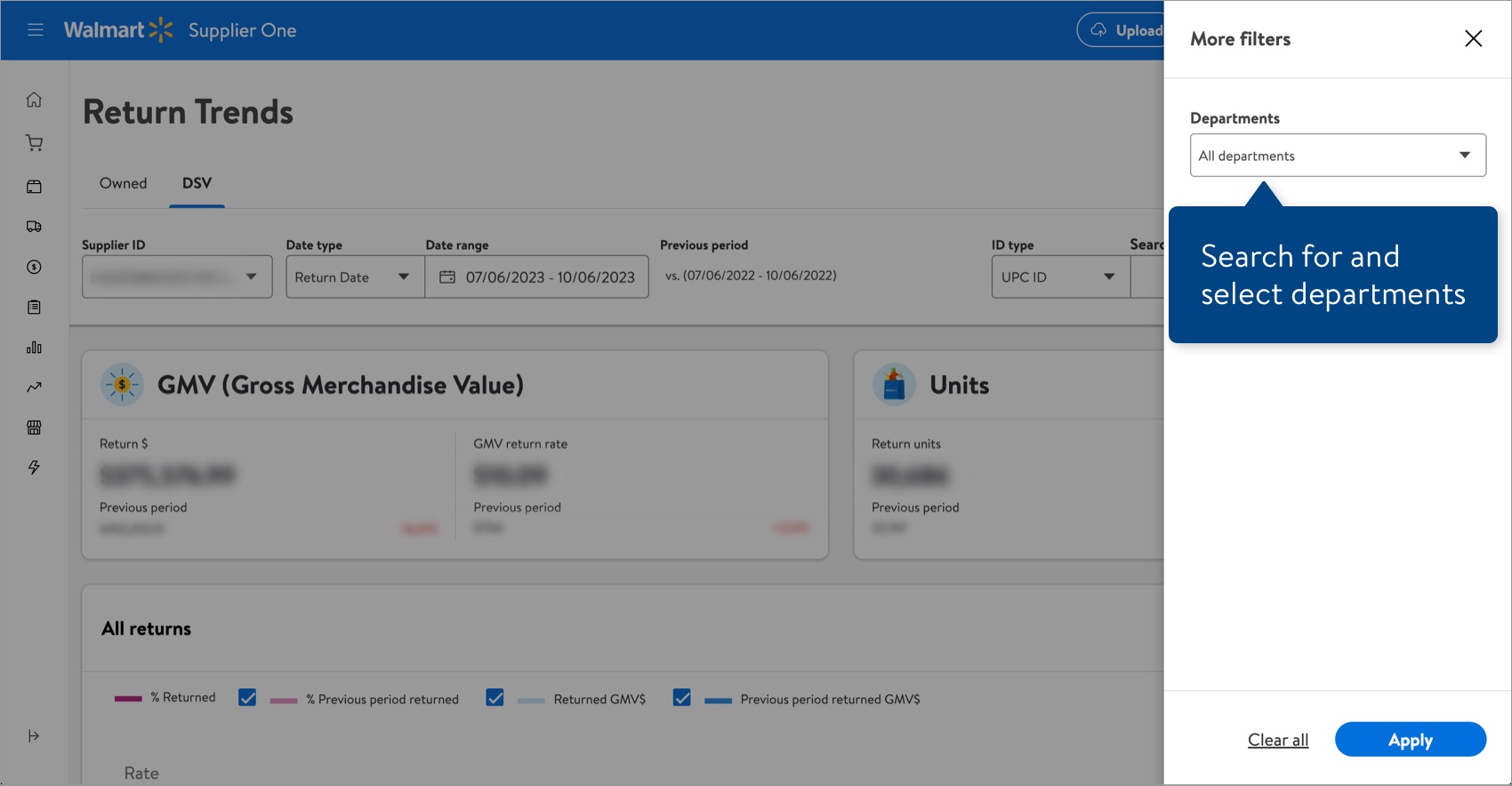Open the UPC ID type dropdown
This screenshot has width=1512, height=786.
click(x=1060, y=277)
